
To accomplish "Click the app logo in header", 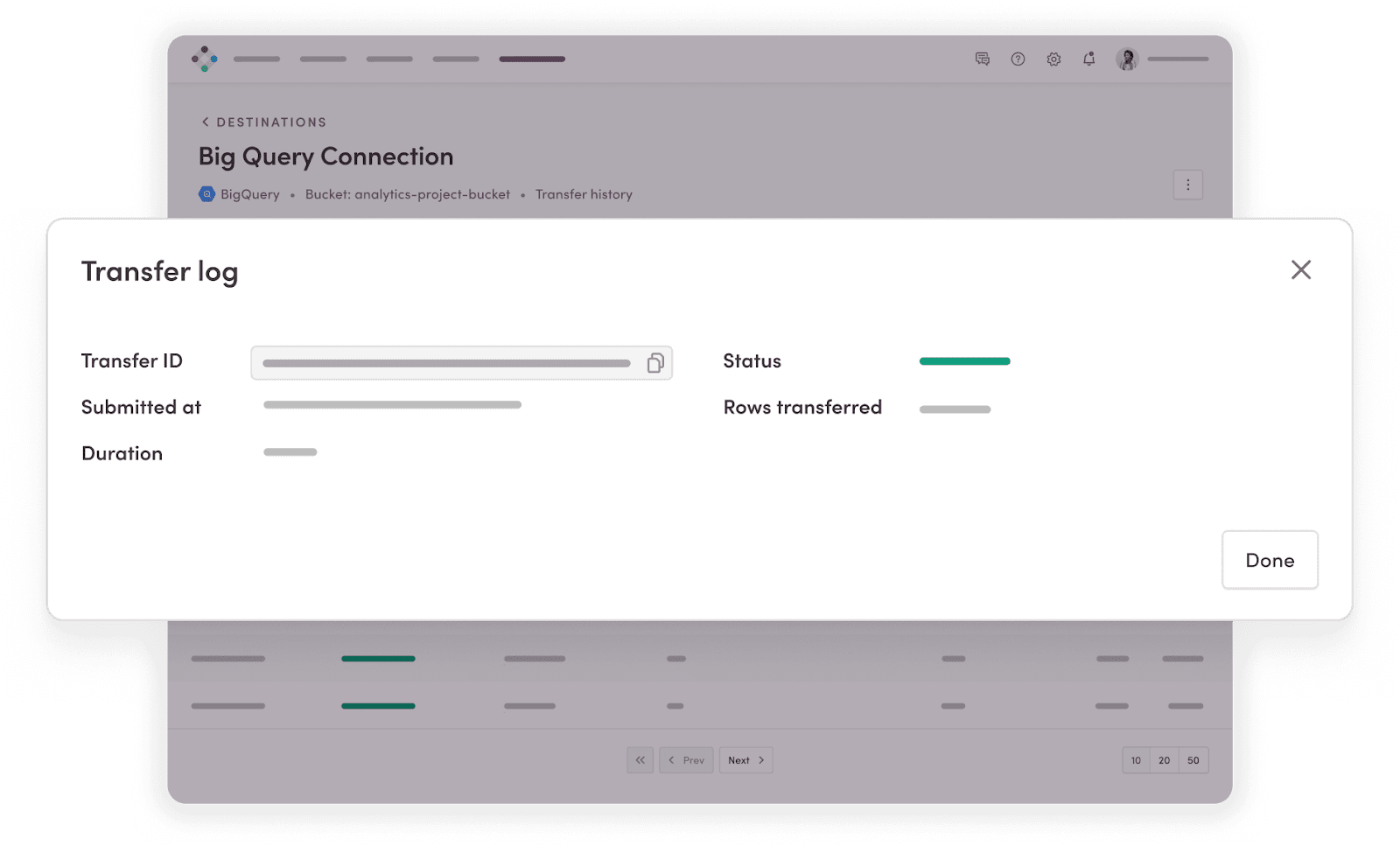I will pyautogui.click(x=205, y=59).
